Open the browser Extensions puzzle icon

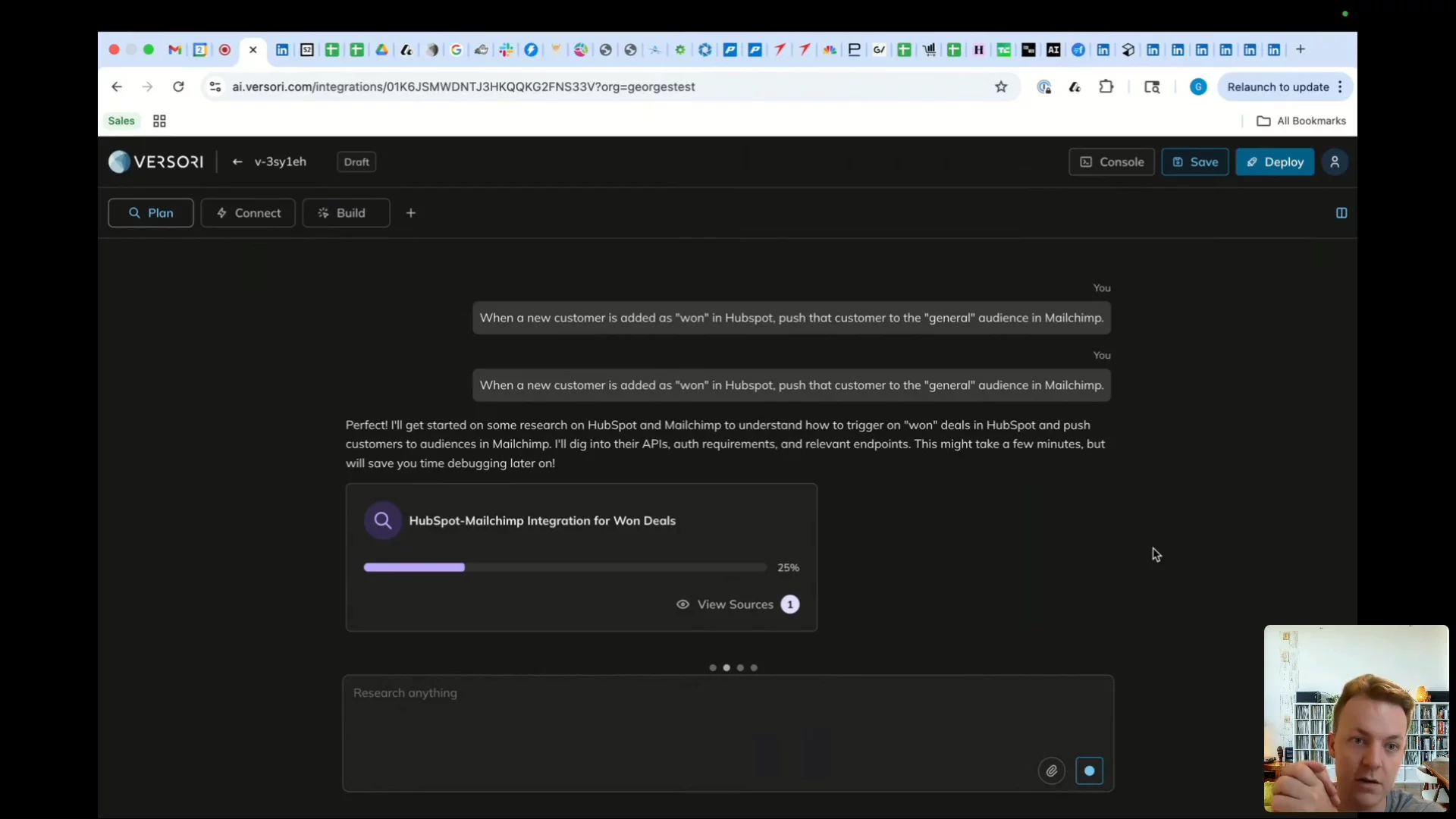pyautogui.click(x=1106, y=87)
